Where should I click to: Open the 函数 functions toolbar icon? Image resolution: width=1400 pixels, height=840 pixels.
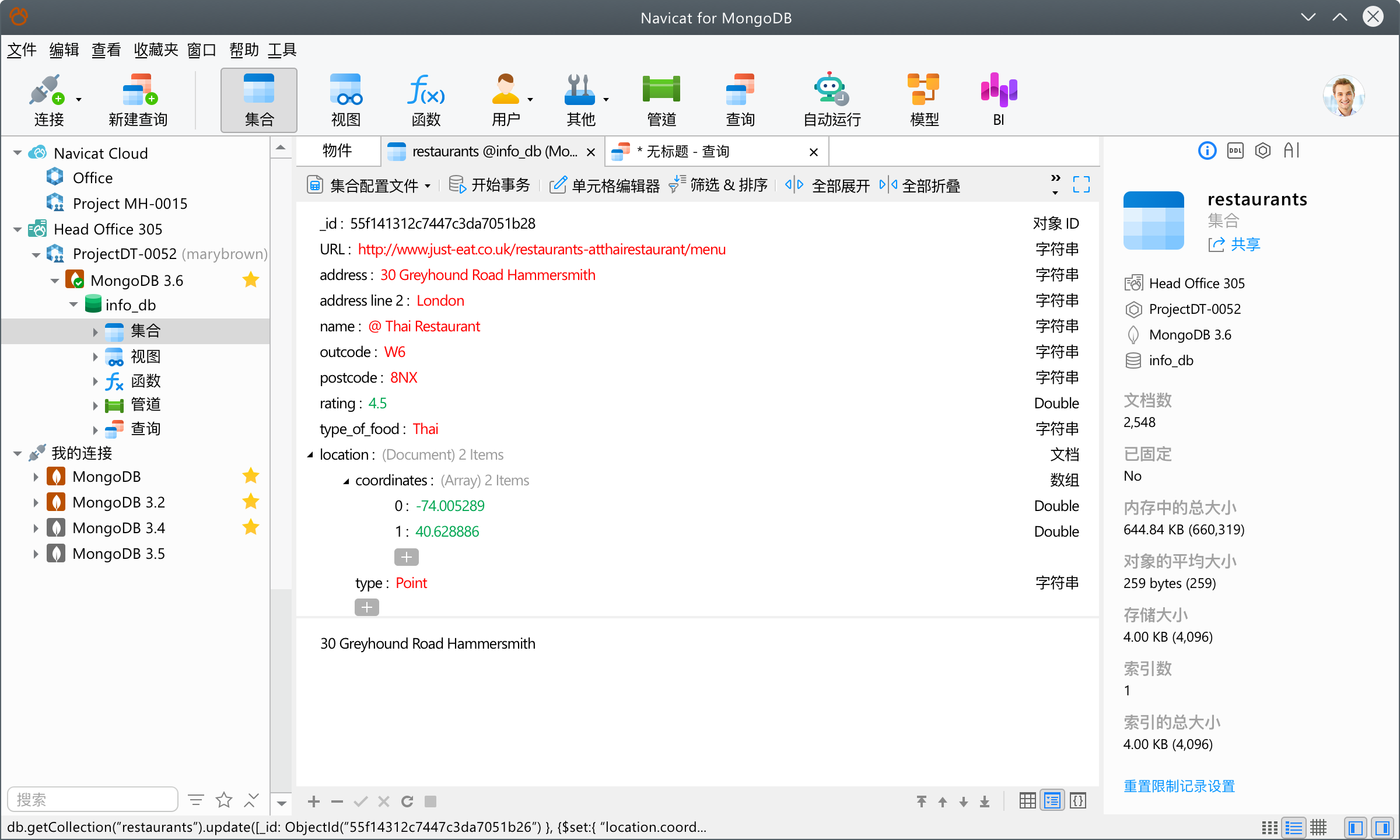[x=426, y=100]
